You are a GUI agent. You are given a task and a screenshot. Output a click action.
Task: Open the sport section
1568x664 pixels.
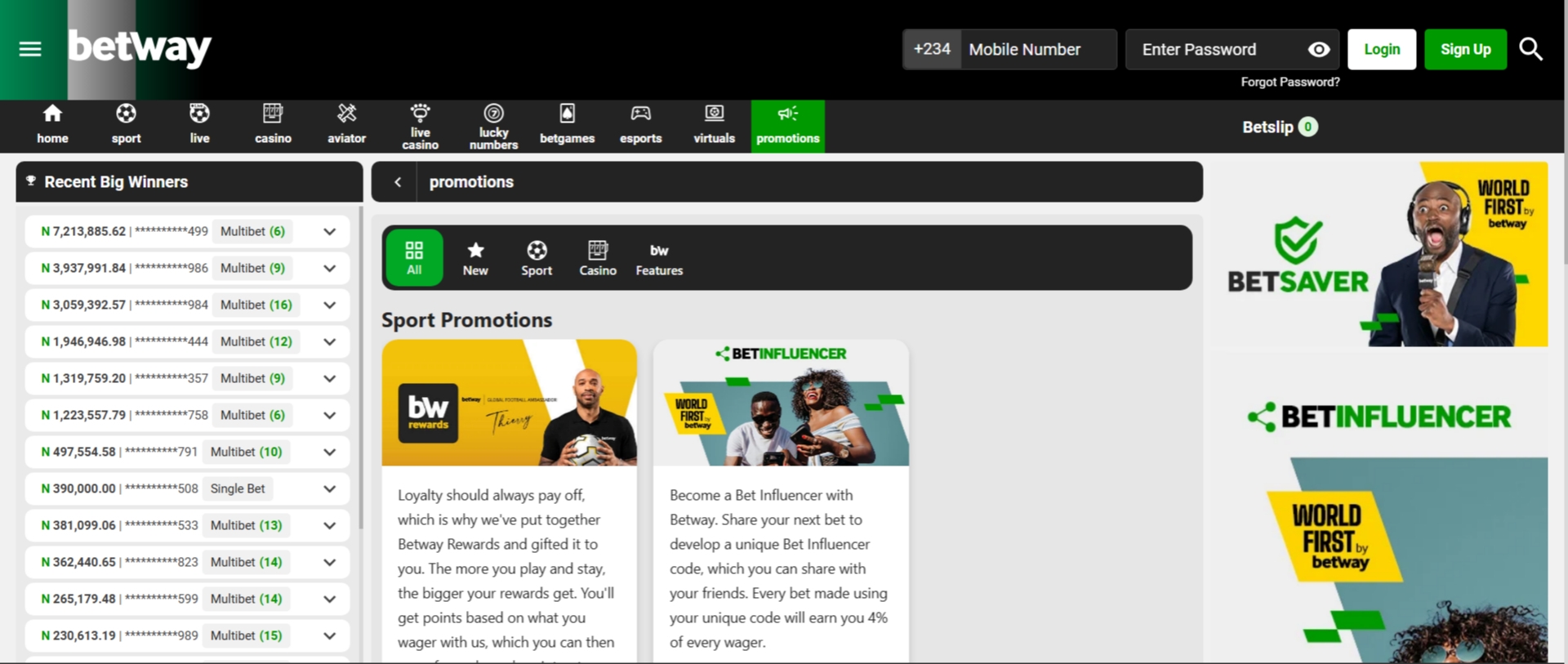pos(126,126)
